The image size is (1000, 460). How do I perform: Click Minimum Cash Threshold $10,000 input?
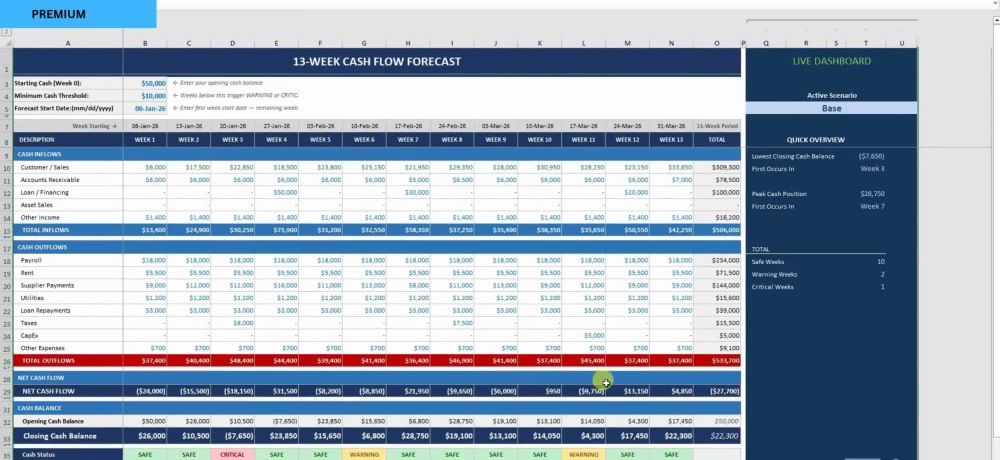[x=145, y=96]
